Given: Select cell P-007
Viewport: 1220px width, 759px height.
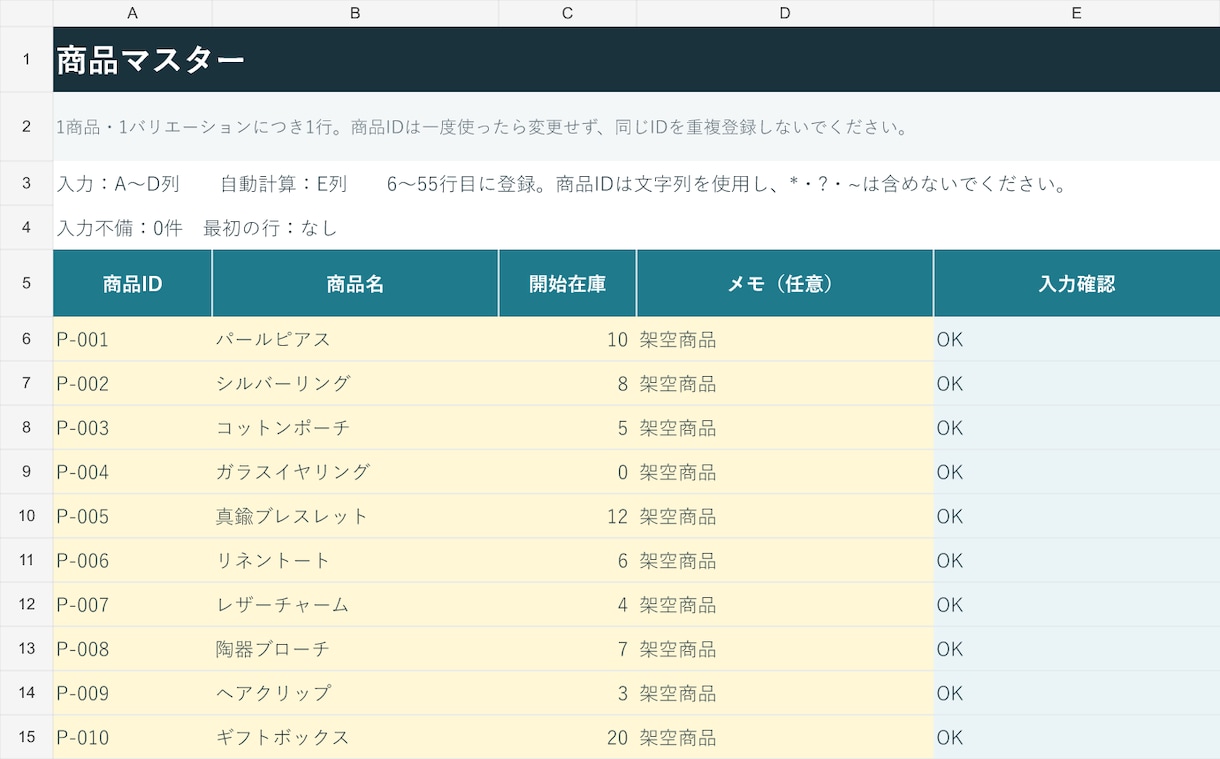Looking at the screenshot, I should pos(133,605).
